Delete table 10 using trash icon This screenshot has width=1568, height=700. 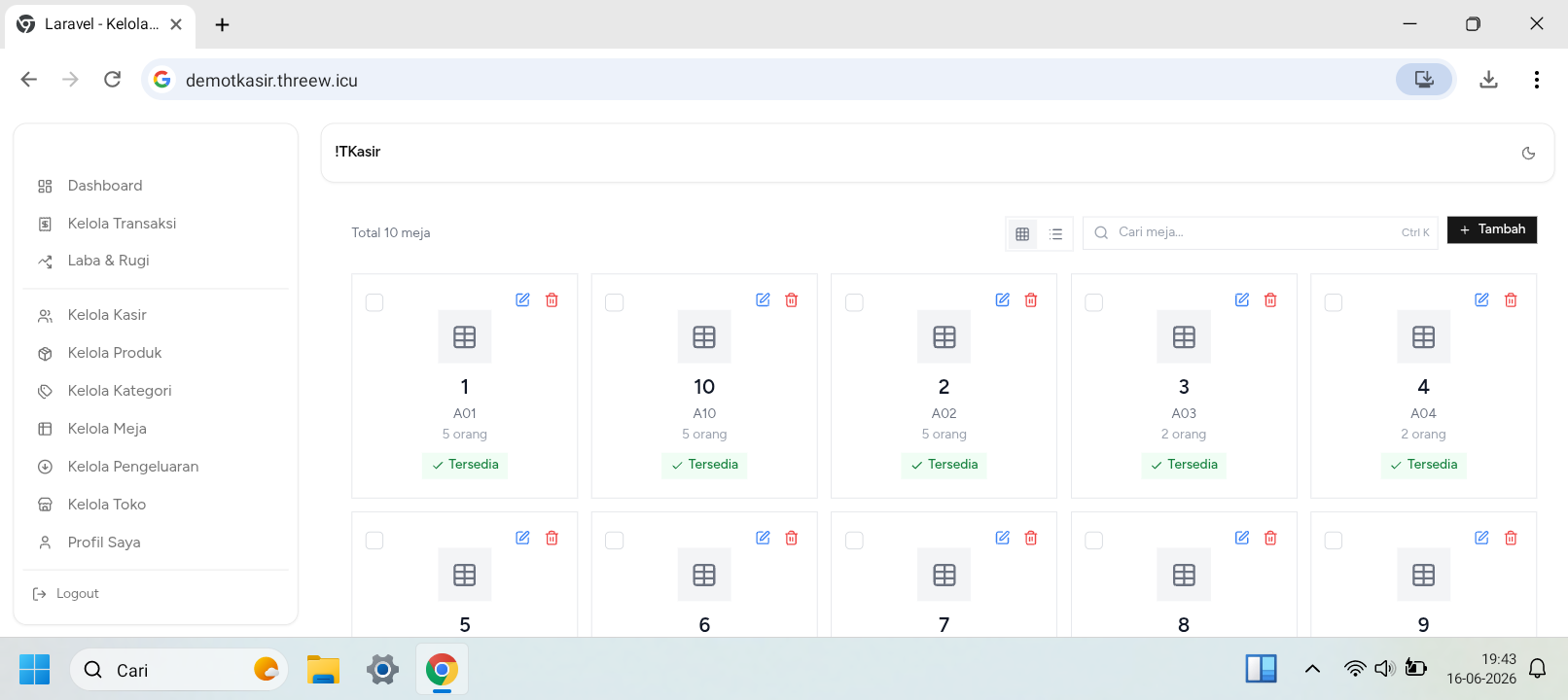(792, 300)
